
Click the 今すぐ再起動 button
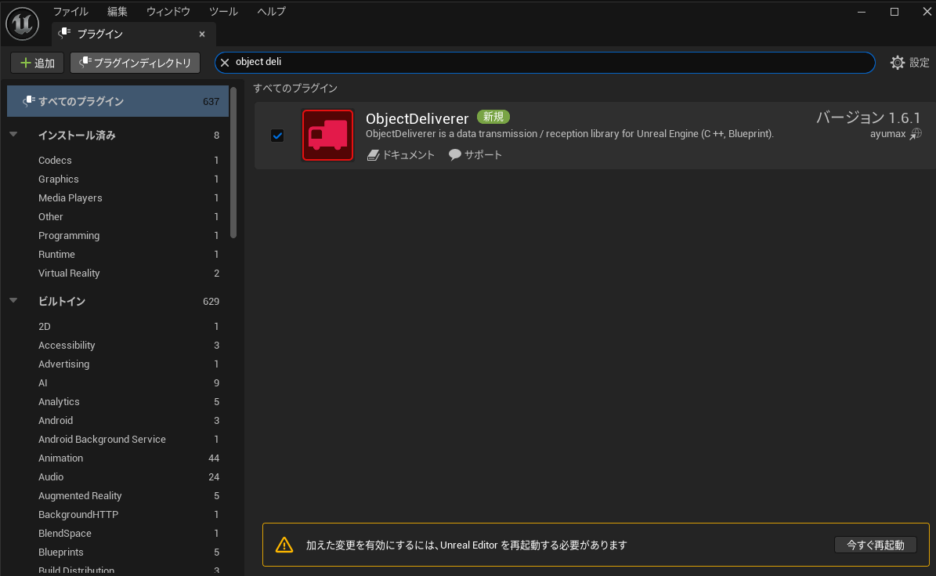[874, 545]
